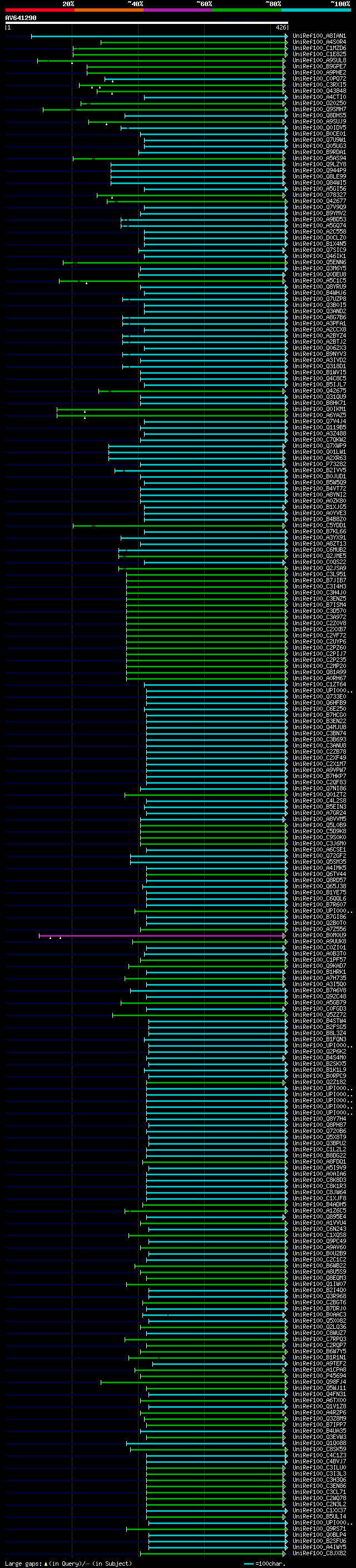Open hit UniRef100_C1MZD6
The width and height of the screenshot is (356, 1568).
pyautogui.click(x=319, y=48)
